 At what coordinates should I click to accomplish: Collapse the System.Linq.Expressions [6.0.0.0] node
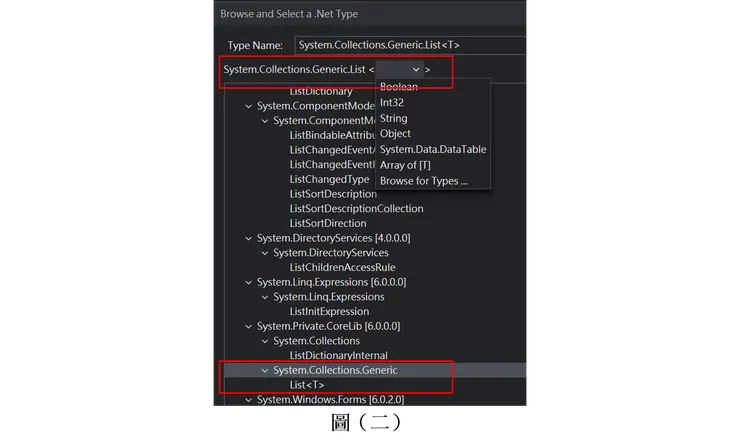coord(248,282)
